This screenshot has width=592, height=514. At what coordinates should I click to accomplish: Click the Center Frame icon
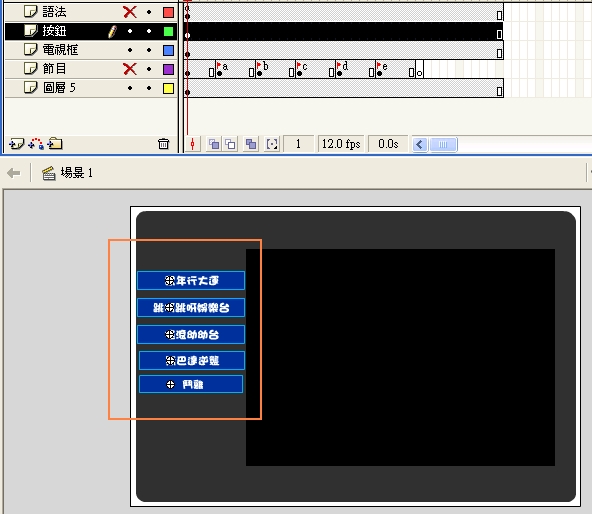193,144
